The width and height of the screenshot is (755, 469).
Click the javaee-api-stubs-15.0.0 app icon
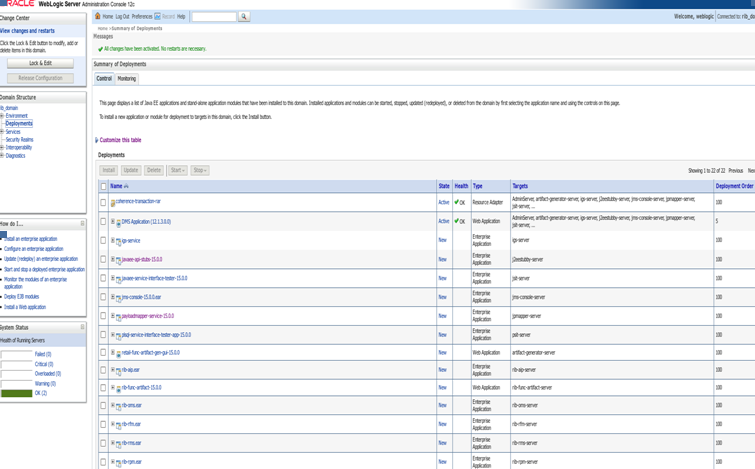click(x=118, y=261)
